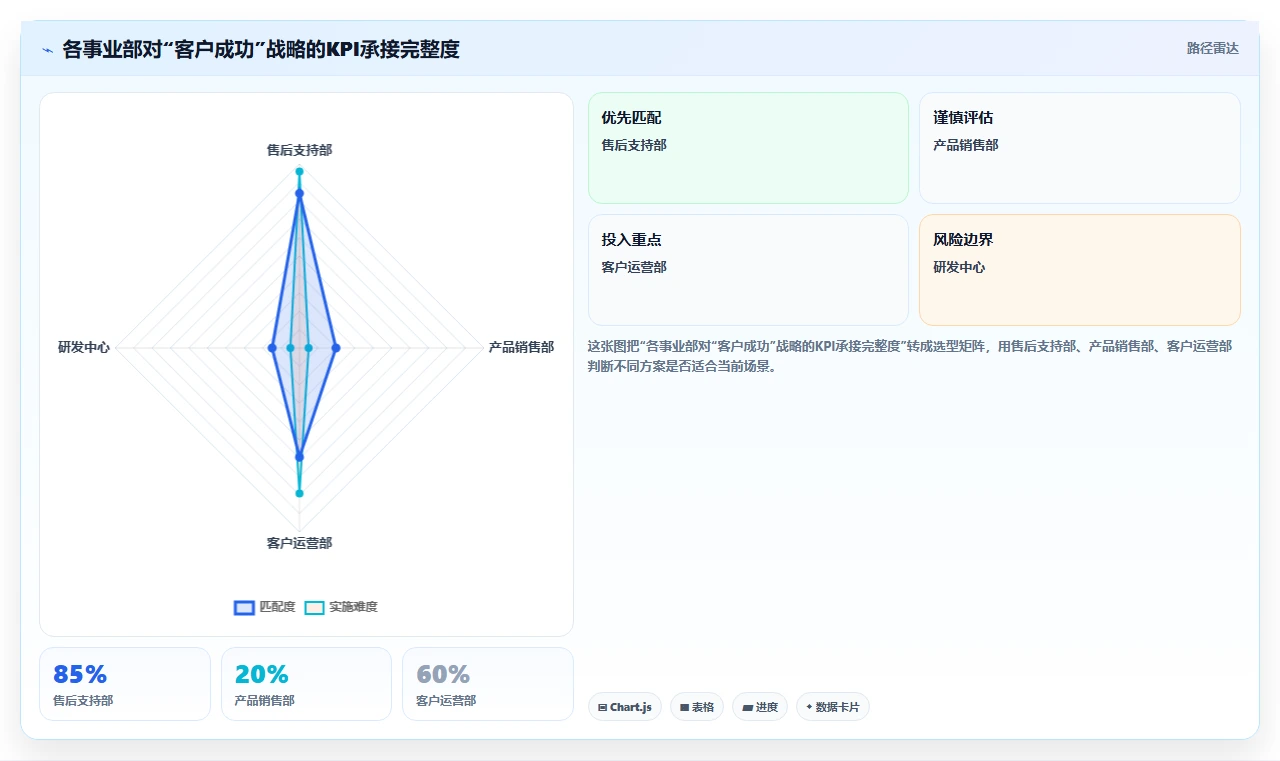
Task: Toggle the 匹配度 legend series
Action: 265,607
